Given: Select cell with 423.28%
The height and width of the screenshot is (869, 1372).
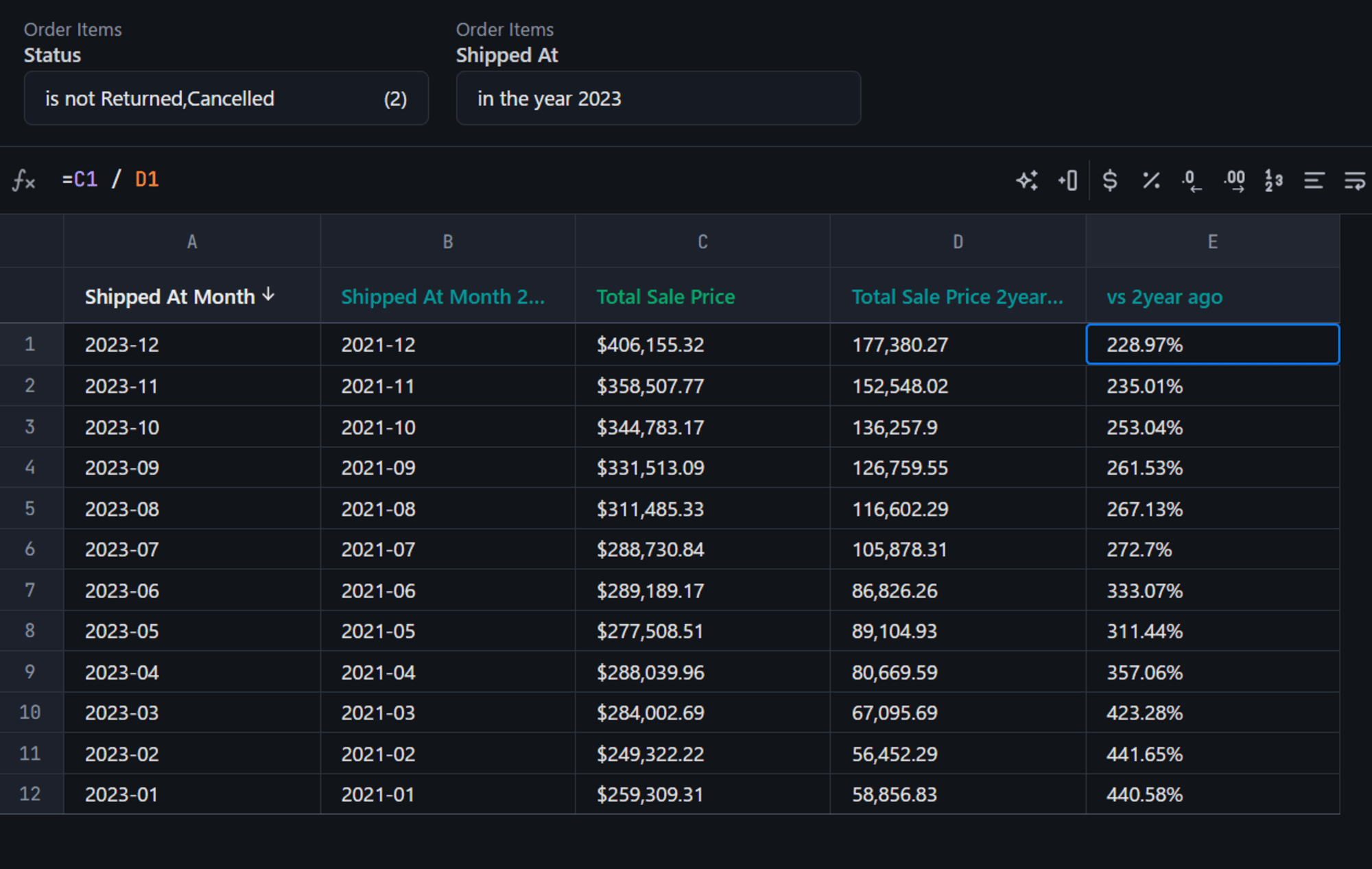Looking at the screenshot, I should (1213, 713).
